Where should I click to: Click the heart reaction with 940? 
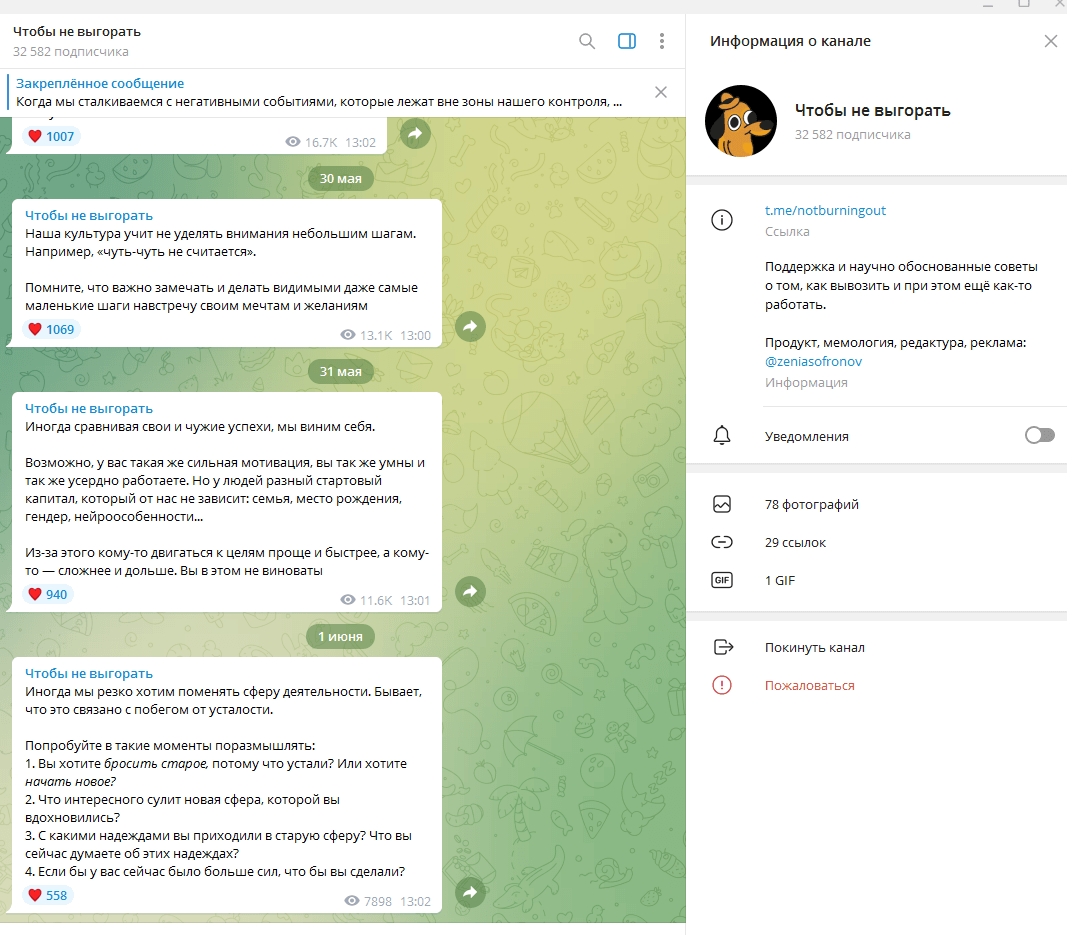pyautogui.click(x=47, y=594)
